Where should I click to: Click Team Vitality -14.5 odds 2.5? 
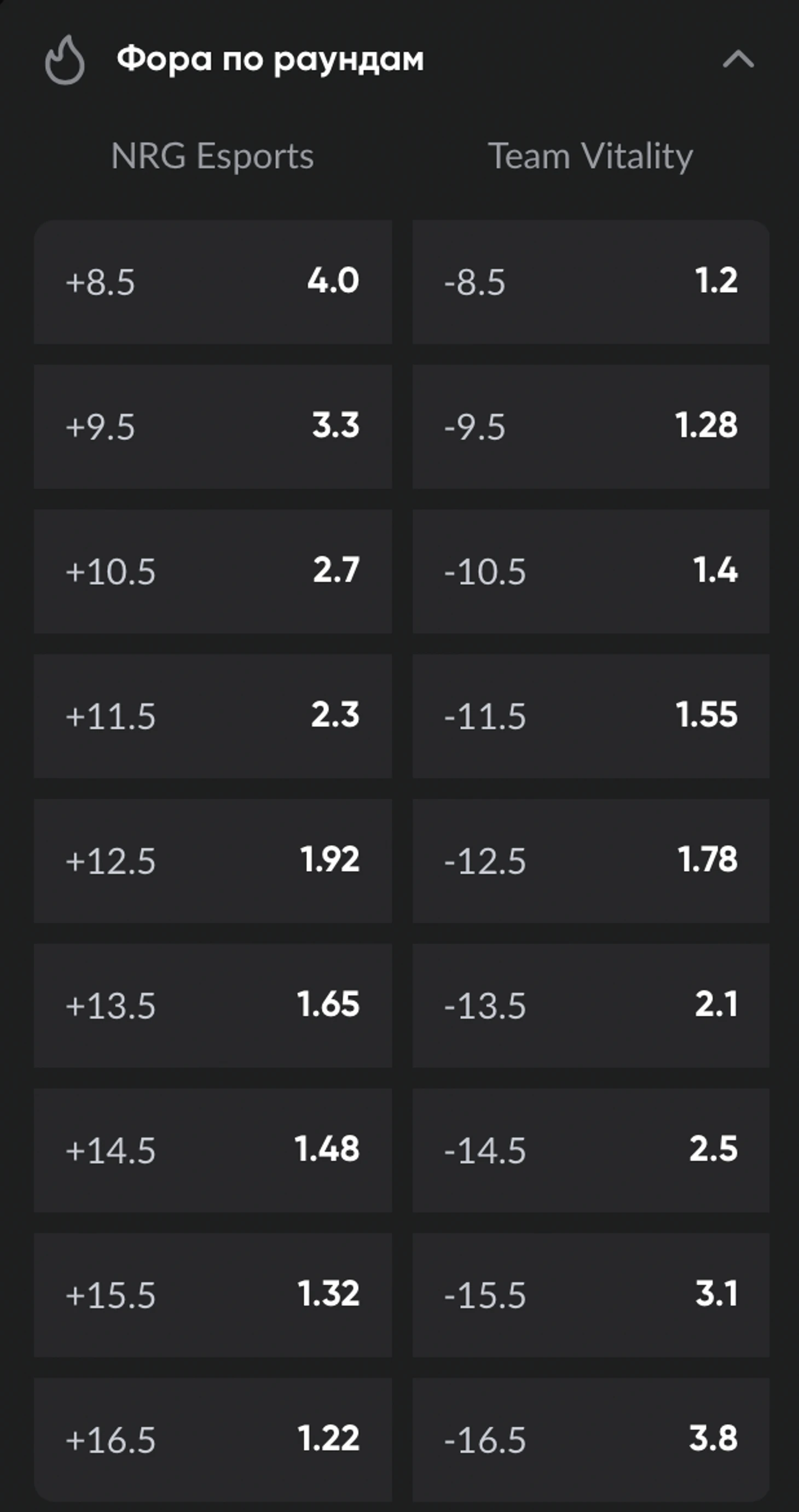(591, 1150)
